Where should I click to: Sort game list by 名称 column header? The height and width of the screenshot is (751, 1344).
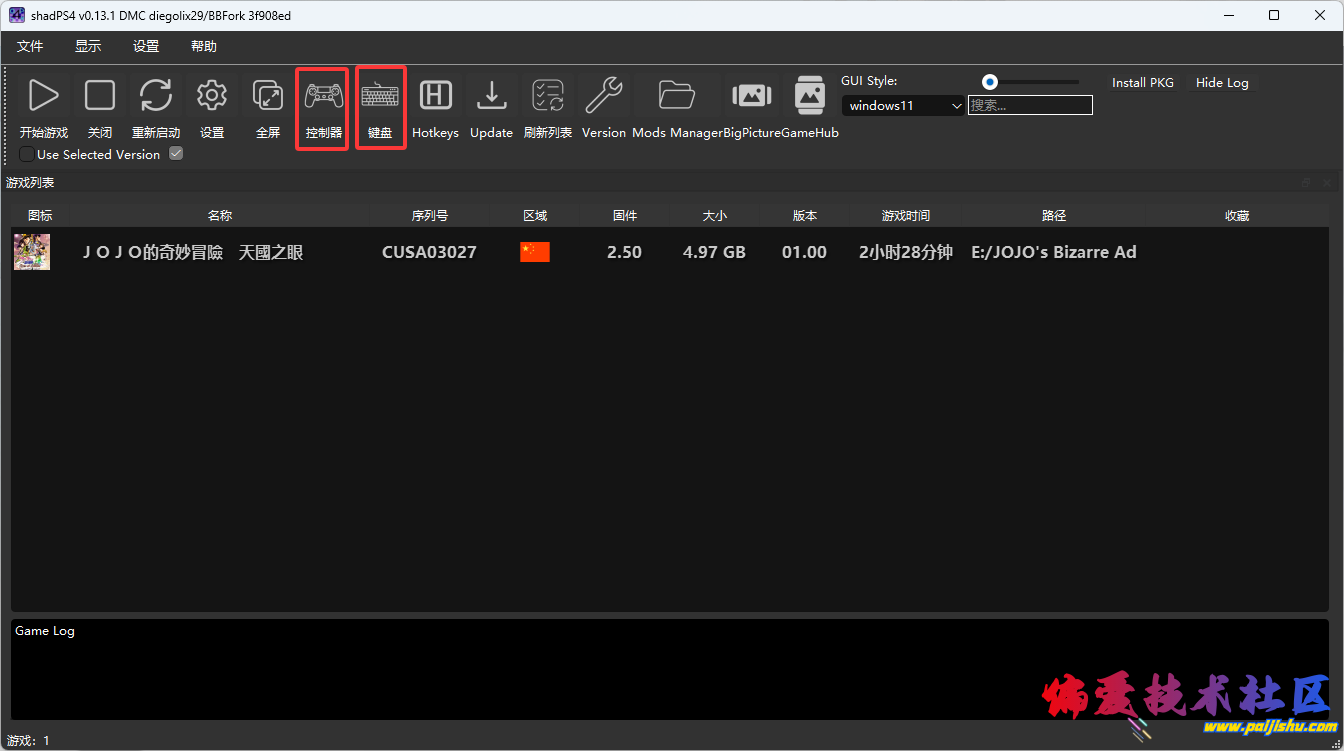coord(220,216)
